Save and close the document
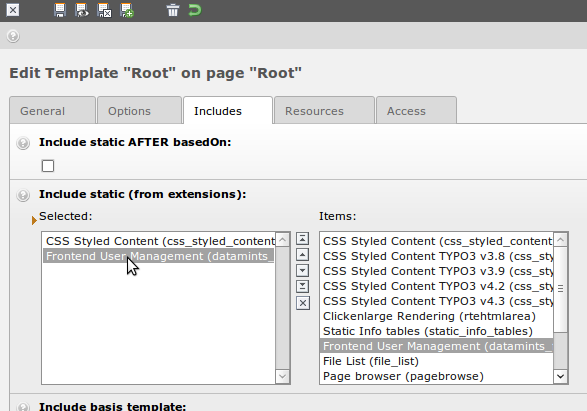This screenshot has width=587, height=411. click(x=104, y=10)
